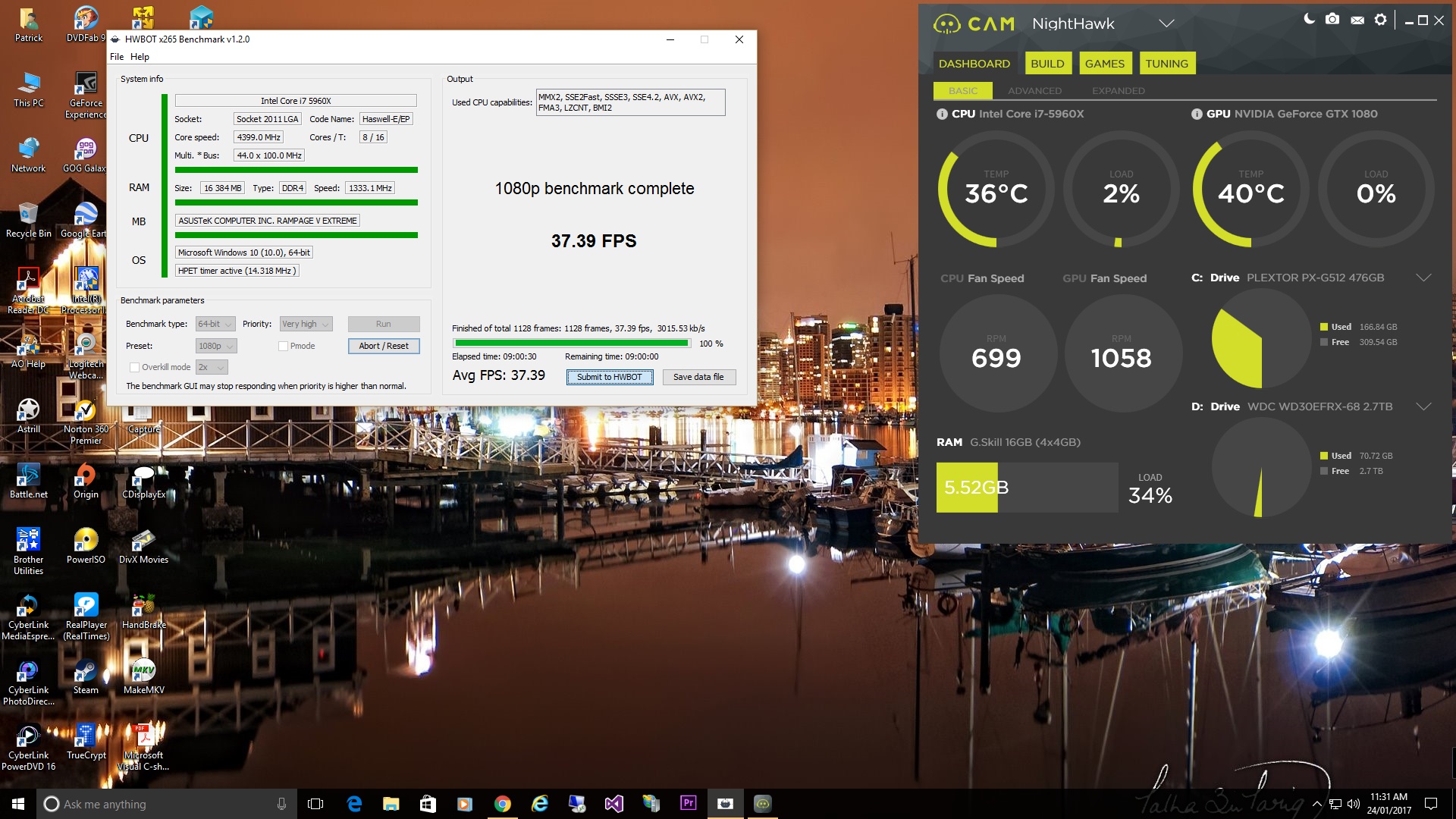Open the Preset 1080p dropdown
Image resolution: width=1456 pixels, height=819 pixels.
coord(216,347)
